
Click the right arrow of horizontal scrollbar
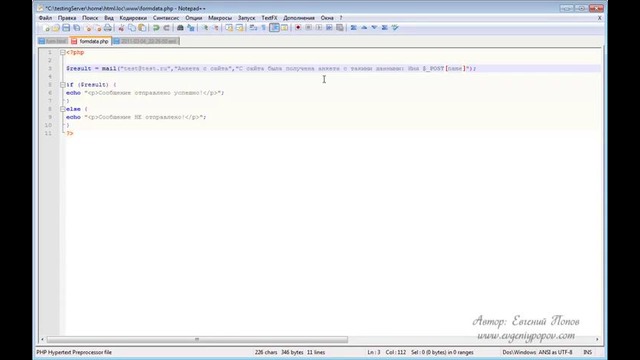597,340
